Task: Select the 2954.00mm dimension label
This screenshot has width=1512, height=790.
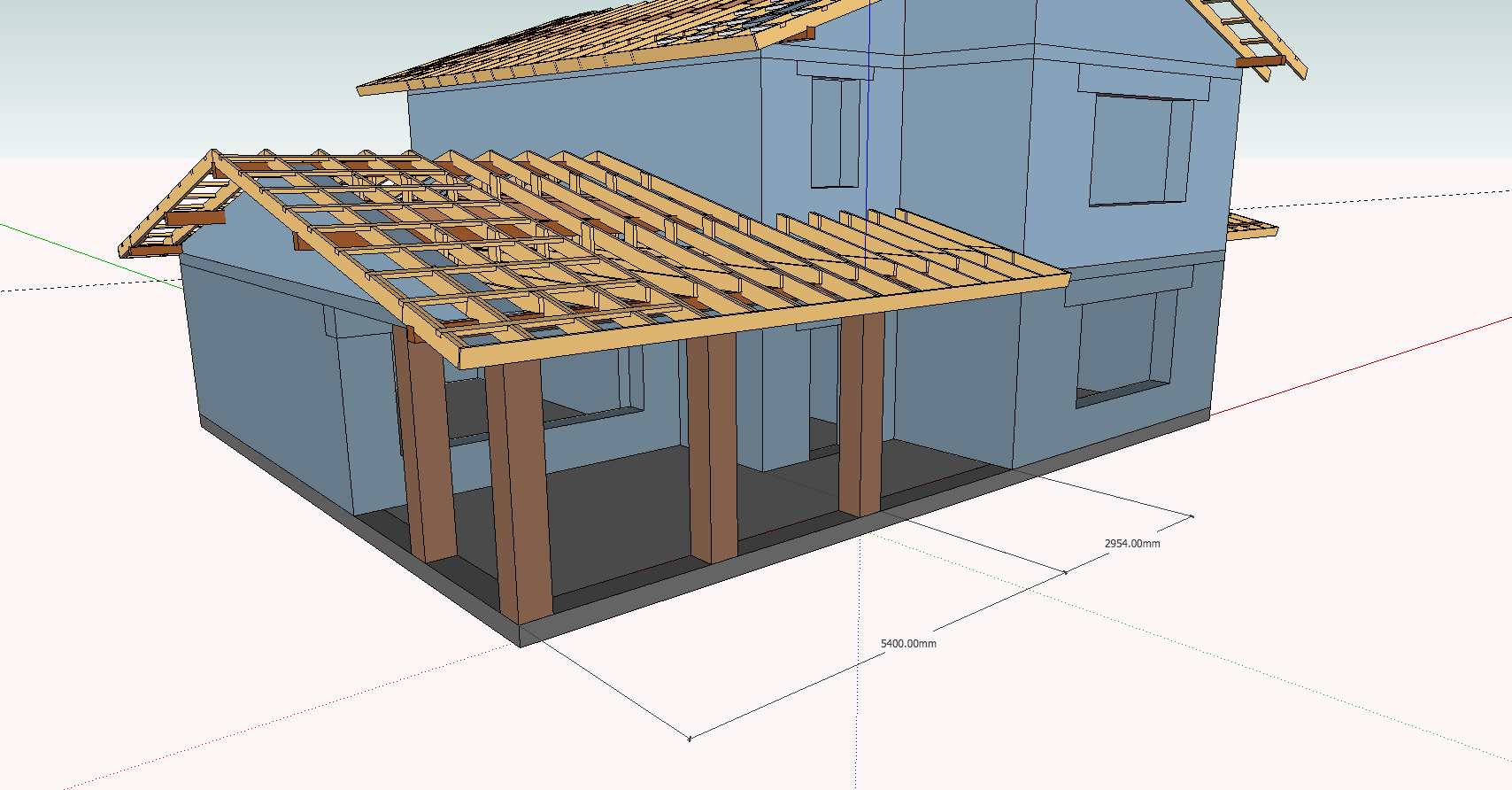Action: [1132, 544]
